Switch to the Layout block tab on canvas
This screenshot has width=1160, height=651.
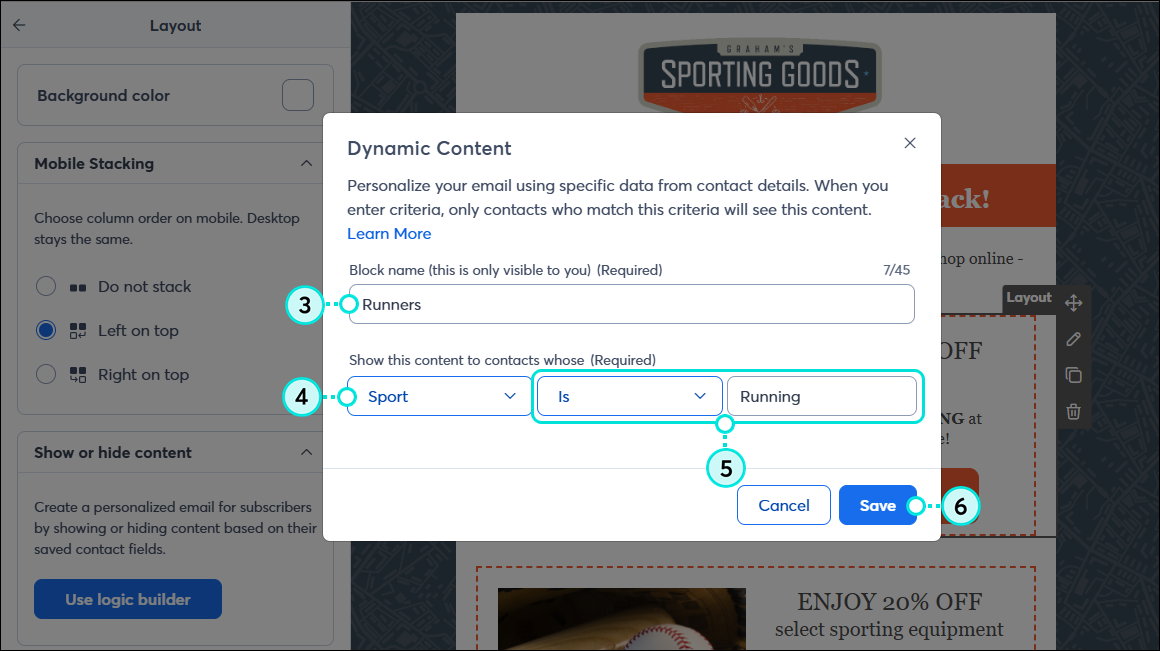(x=1030, y=298)
